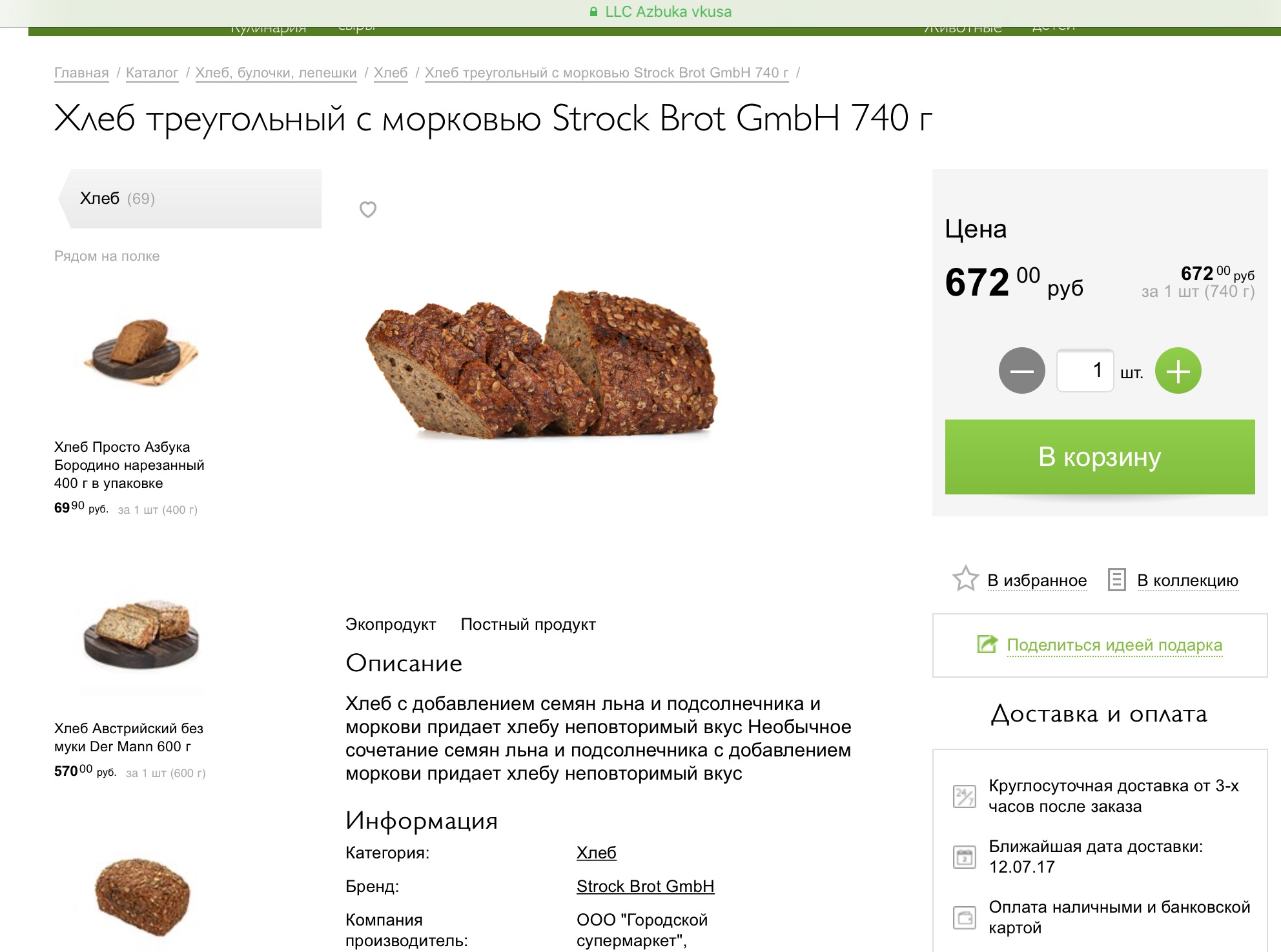Click the list icon next to В коллекцию
The height and width of the screenshot is (952, 1281).
coord(1116,580)
